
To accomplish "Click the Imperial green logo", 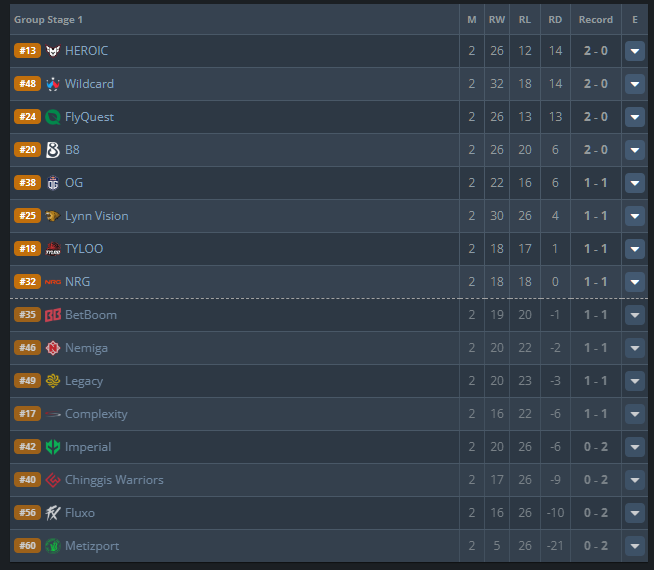I will (x=53, y=447).
